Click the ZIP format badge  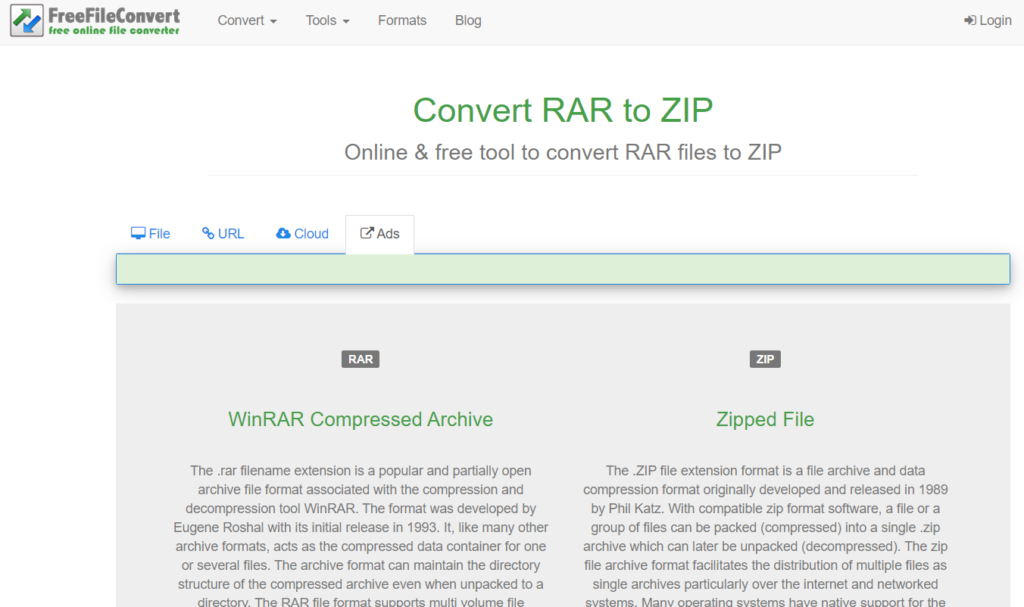coord(765,358)
